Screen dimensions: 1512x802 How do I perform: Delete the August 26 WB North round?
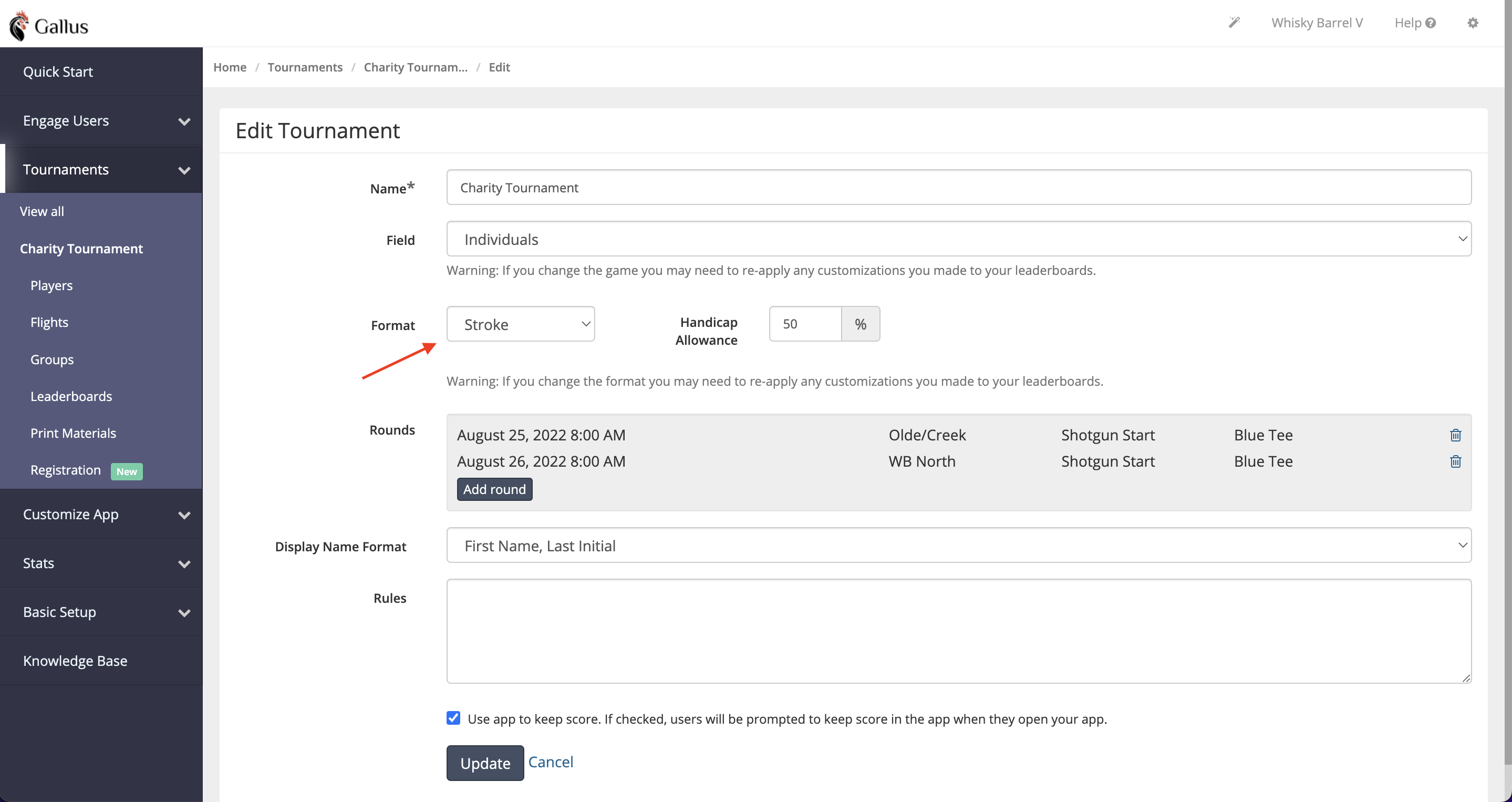coord(1456,461)
